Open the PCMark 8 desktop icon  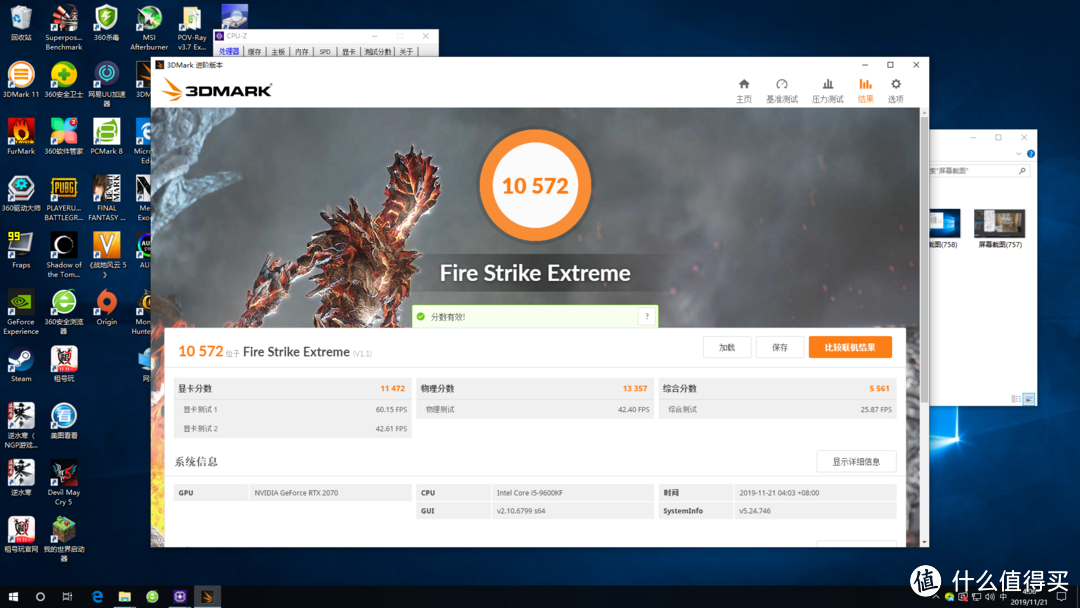tap(106, 136)
